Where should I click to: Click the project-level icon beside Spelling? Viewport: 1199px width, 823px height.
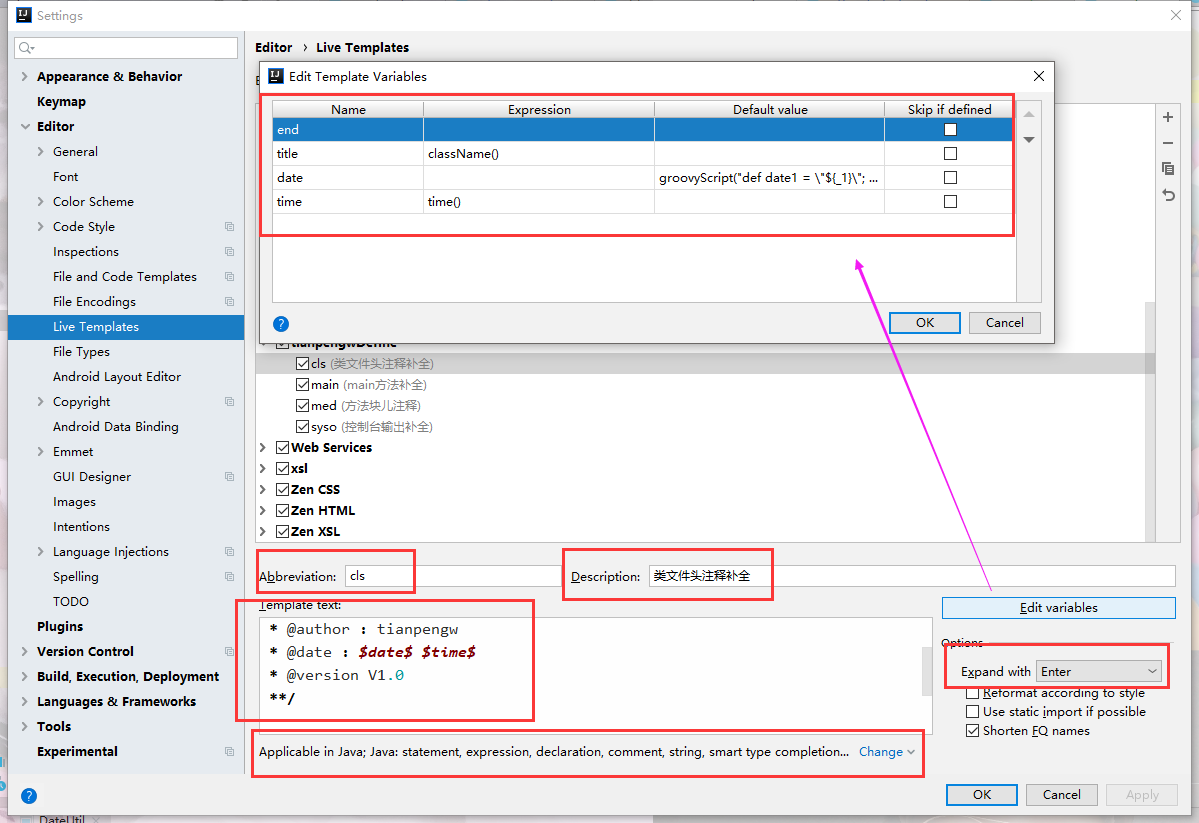pos(229,577)
